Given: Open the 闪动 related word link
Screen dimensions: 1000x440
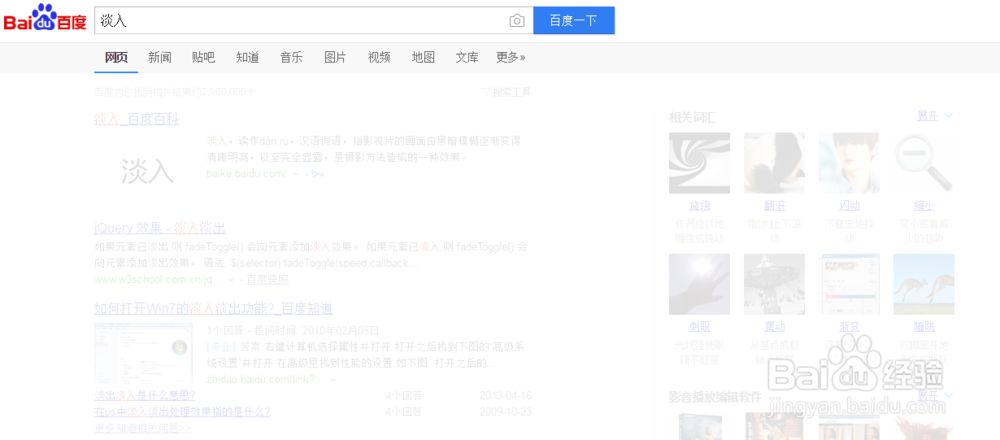Looking at the screenshot, I should tap(849, 205).
